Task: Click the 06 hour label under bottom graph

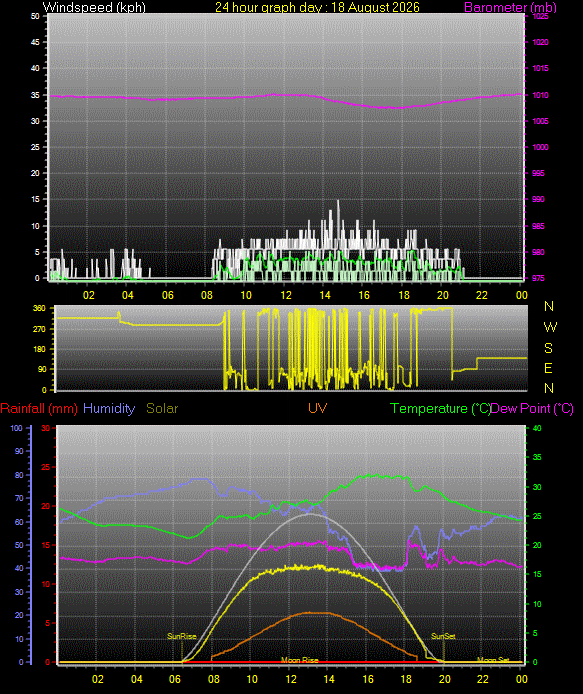Action: click(x=175, y=679)
